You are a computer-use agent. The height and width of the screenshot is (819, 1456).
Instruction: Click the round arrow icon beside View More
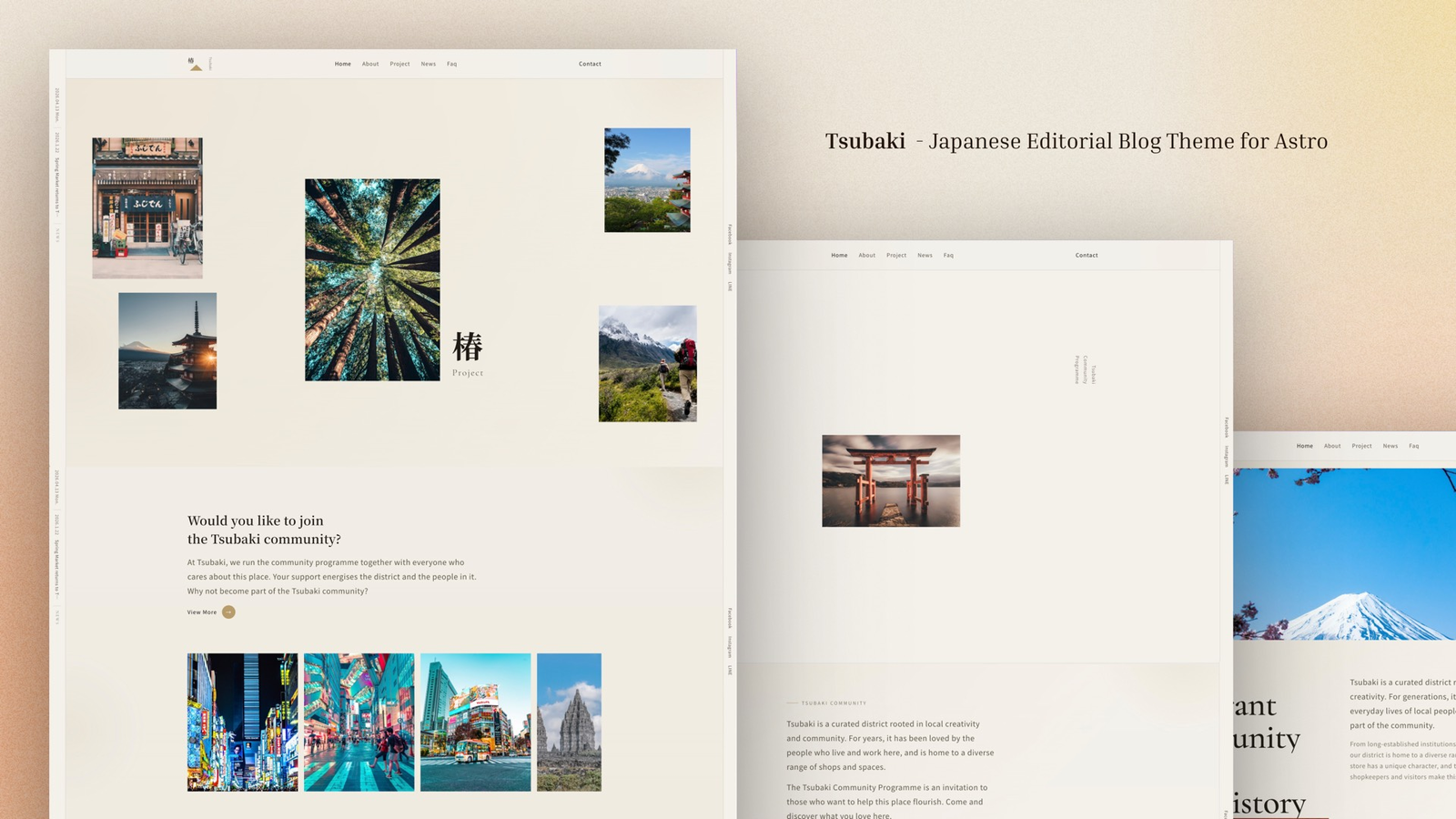pyautogui.click(x=228, y=612)
